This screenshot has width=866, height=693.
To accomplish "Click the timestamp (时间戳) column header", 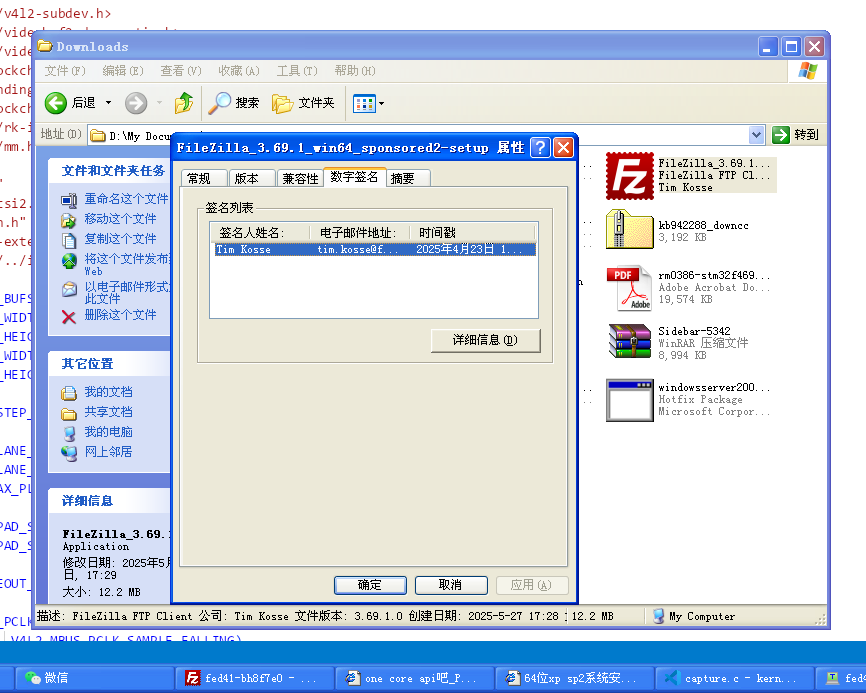I will click(x=473, y=232).
